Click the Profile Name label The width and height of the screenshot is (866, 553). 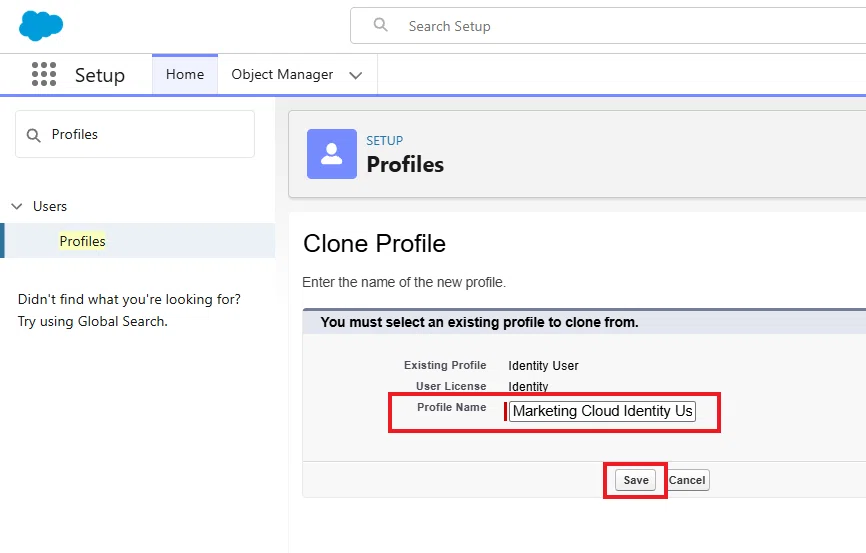click(x=452, y=407)
